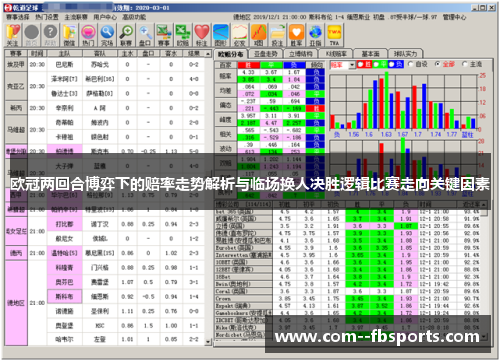This screenshot has height=362, width=500.
Task: Open the 主流联赛 menu
Action: click(76, 17)
